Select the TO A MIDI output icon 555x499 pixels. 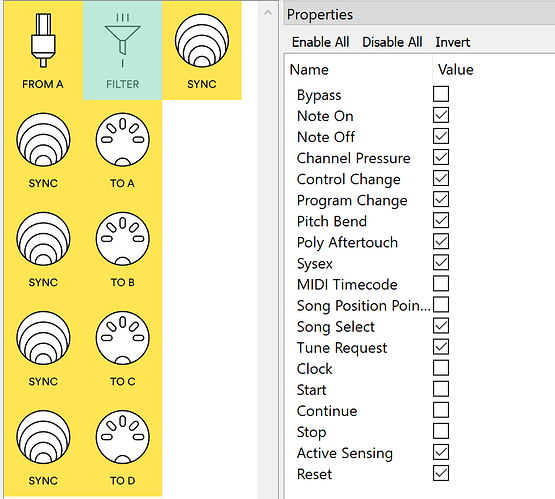[122, 140]
